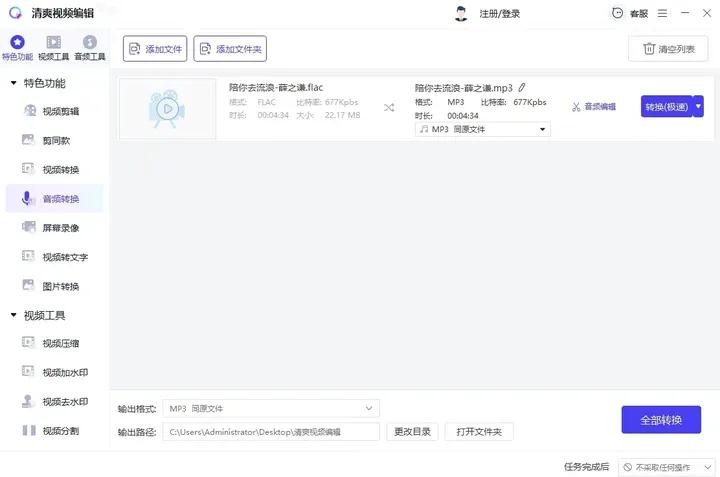The height and width of the screenshot is (477, 720).
Task: Select 屏幕录像 screen recording tool
Action: (60, 228)
